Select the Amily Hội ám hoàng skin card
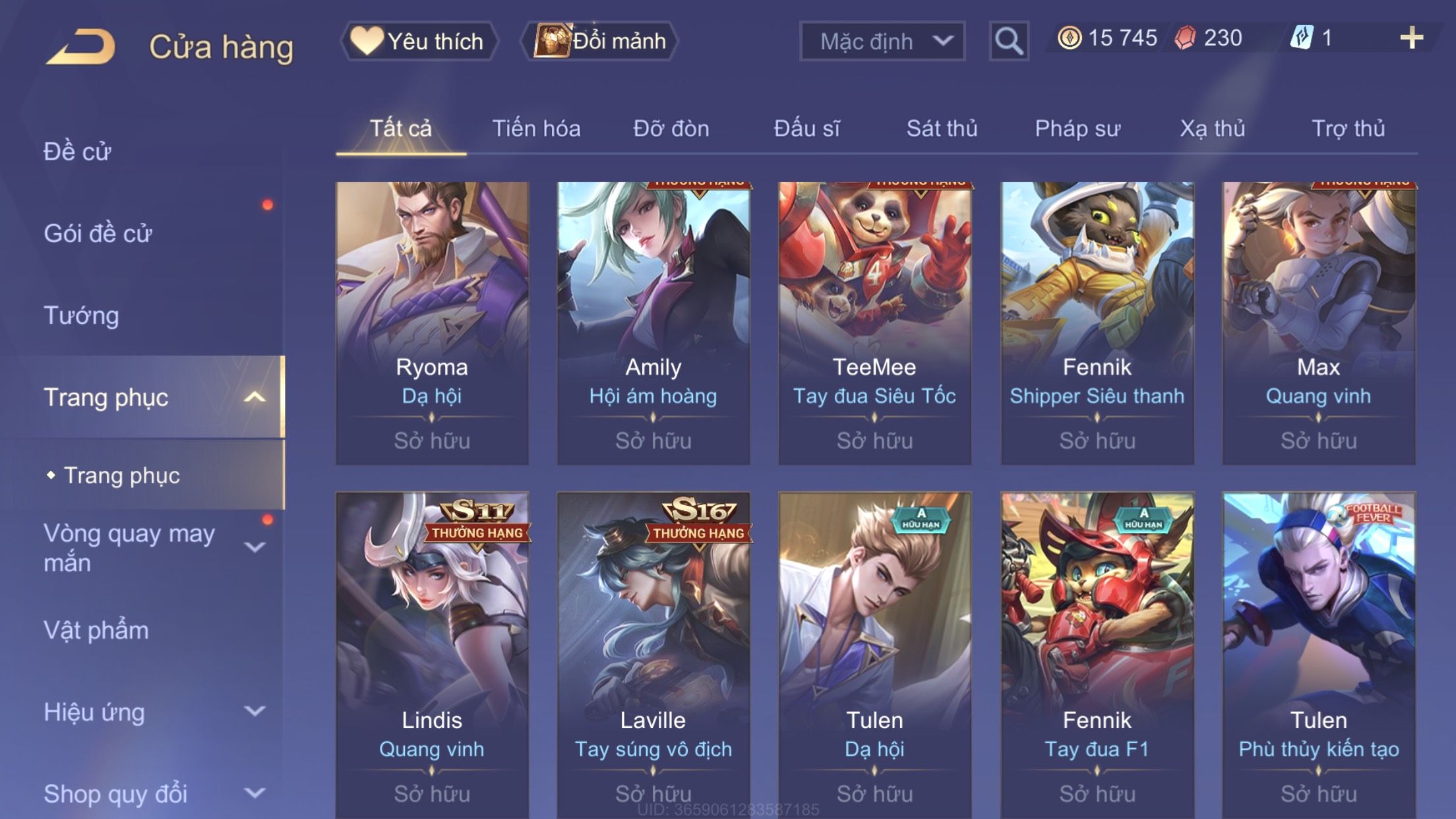 pos(653,323)
